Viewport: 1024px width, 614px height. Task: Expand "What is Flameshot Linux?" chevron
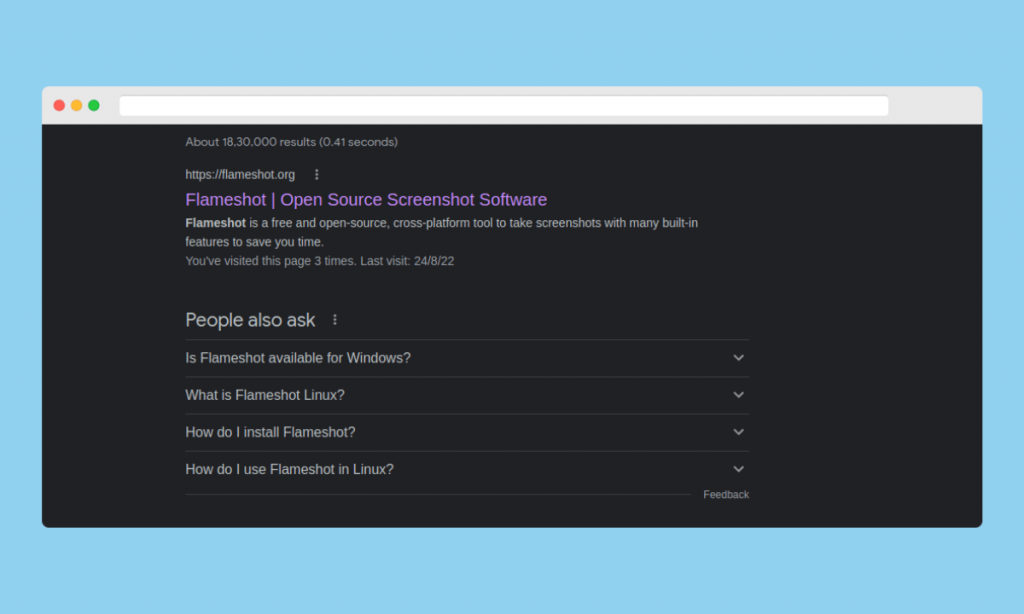[738, 395]
